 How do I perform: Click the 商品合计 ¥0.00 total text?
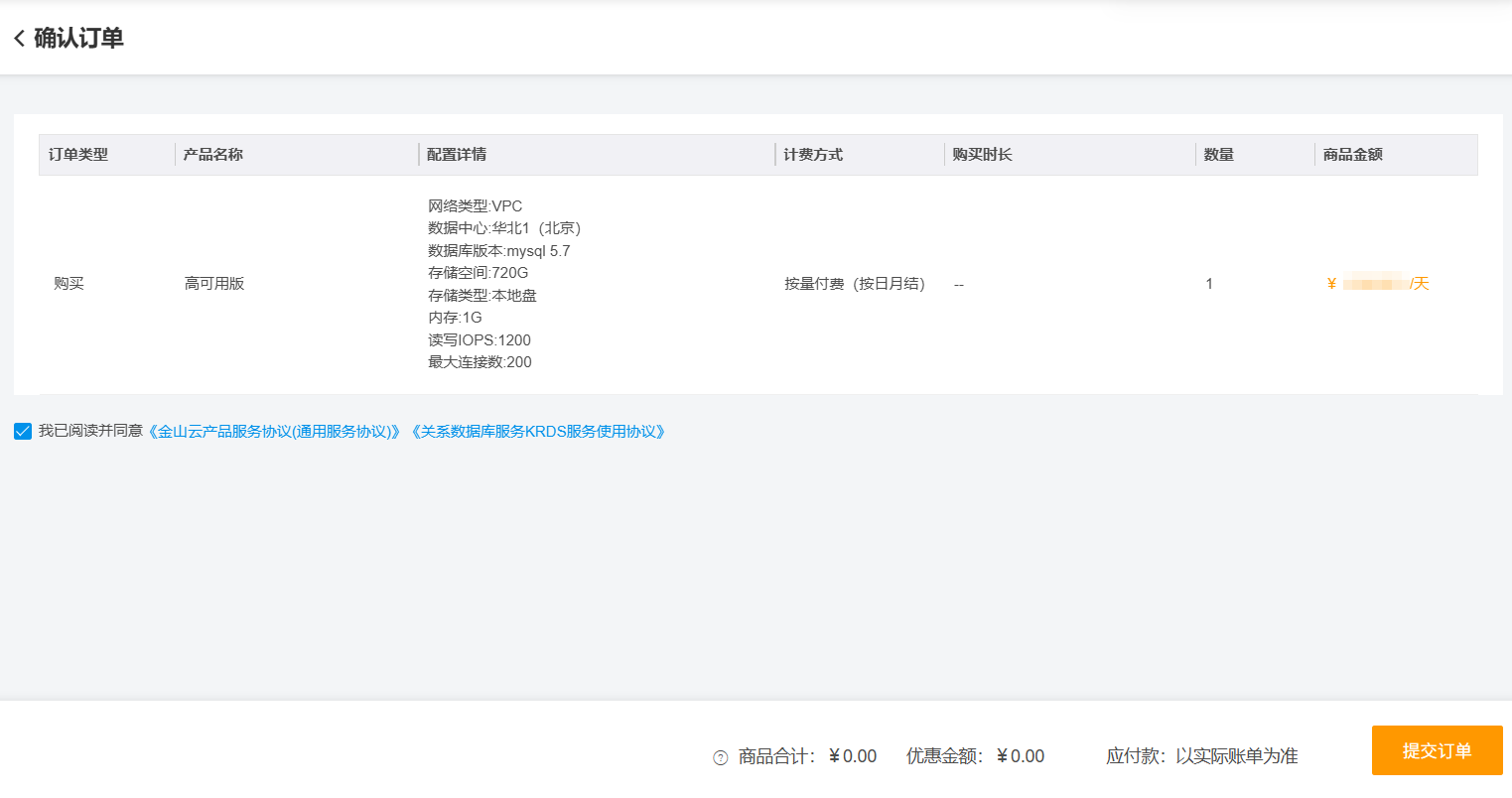(807, 756)
